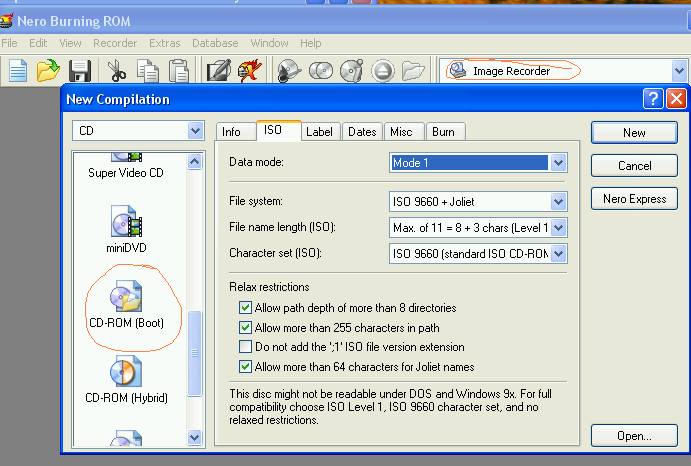
Task: Click the burning flame Burn icon
Action: (x=250, y=71)
